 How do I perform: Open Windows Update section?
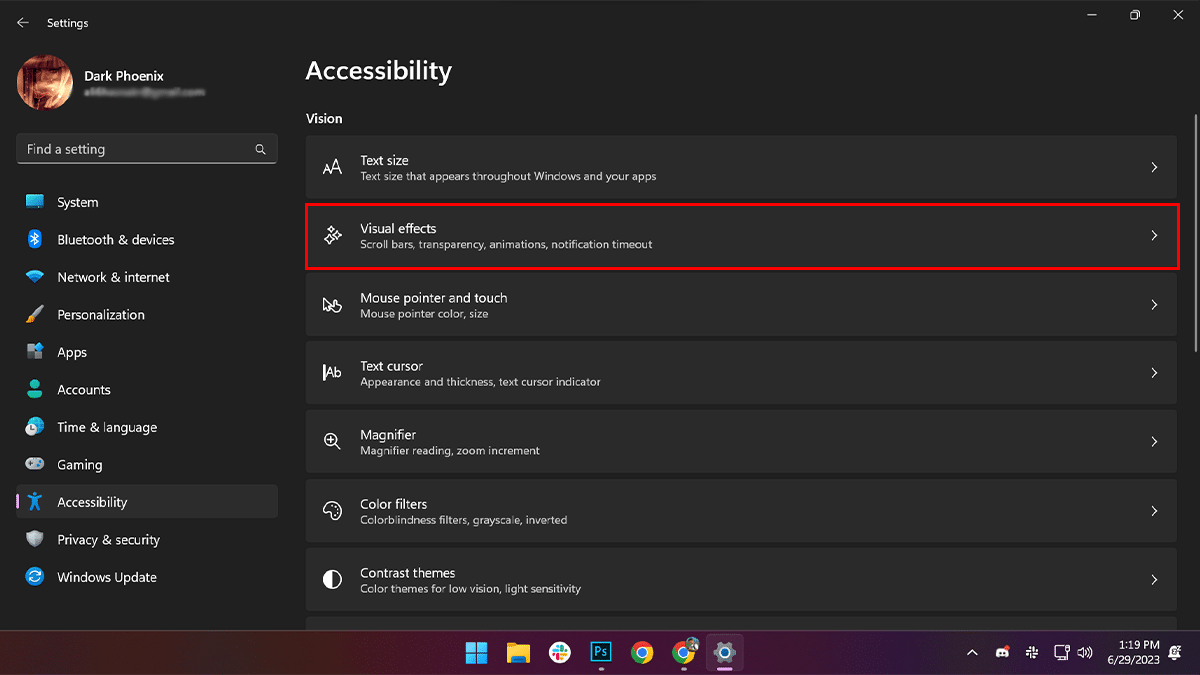point(106,577)
